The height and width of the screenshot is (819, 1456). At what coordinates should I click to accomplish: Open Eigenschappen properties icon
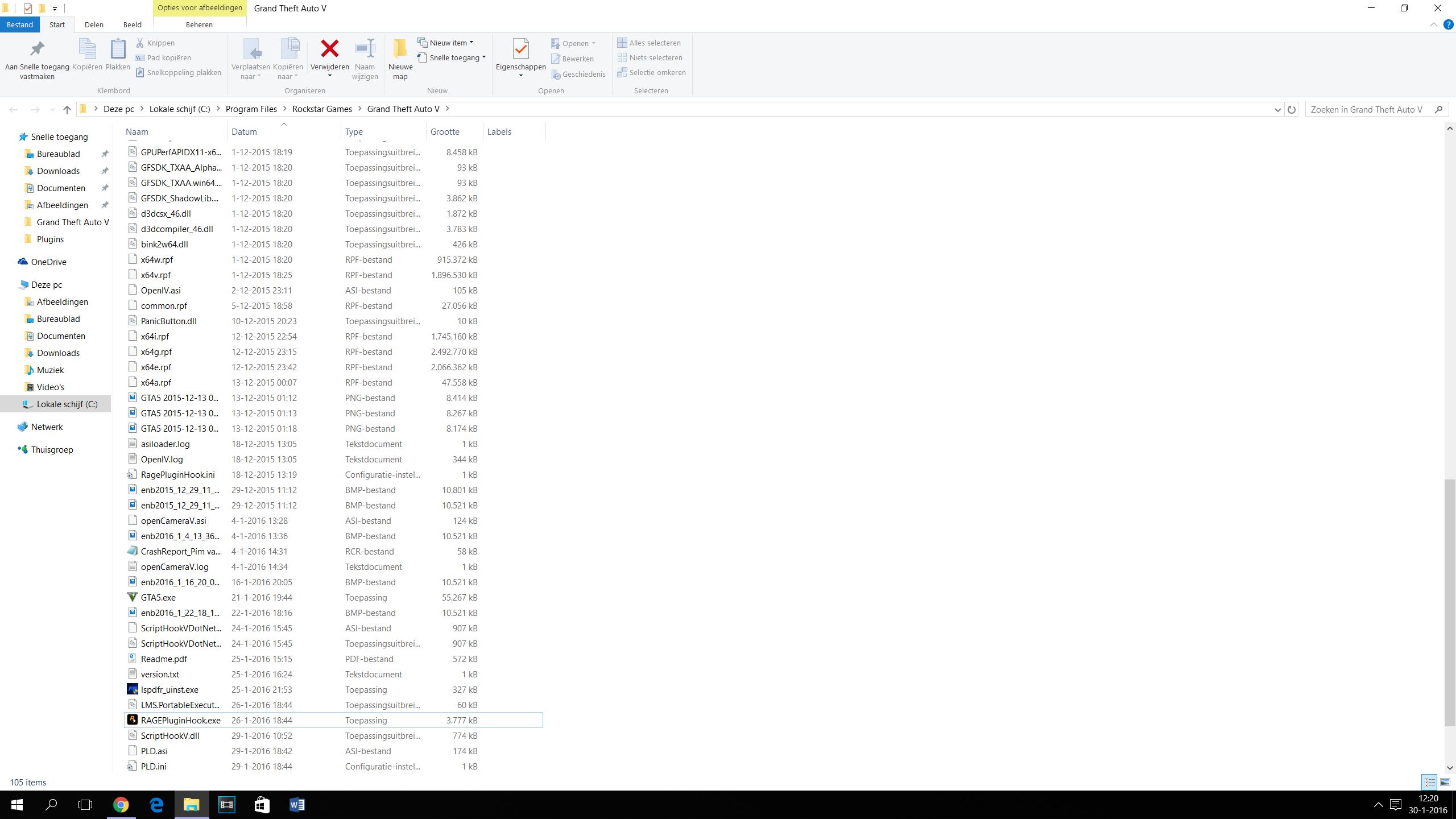[520, 49]
